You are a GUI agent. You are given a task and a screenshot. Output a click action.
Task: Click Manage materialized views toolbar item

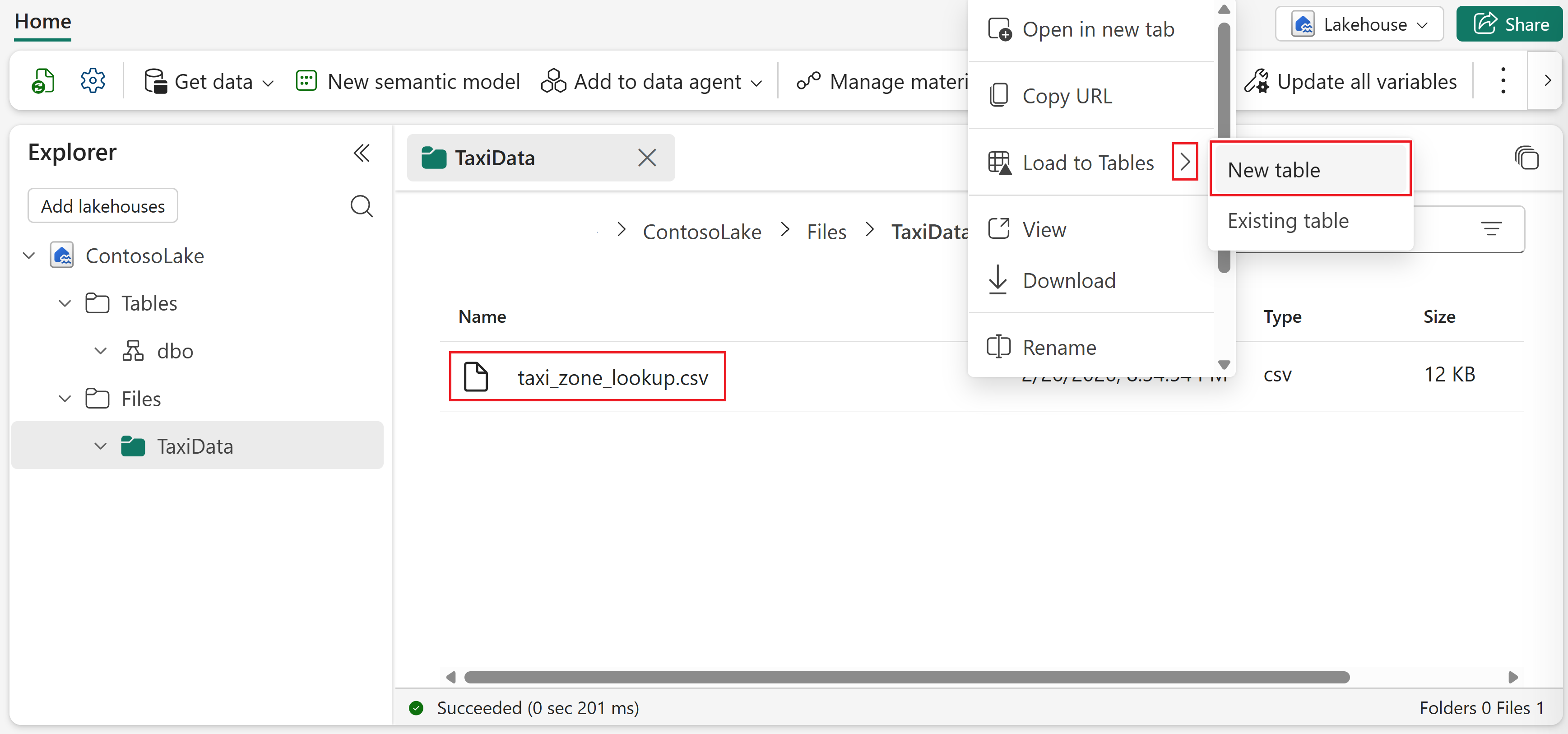882,81
